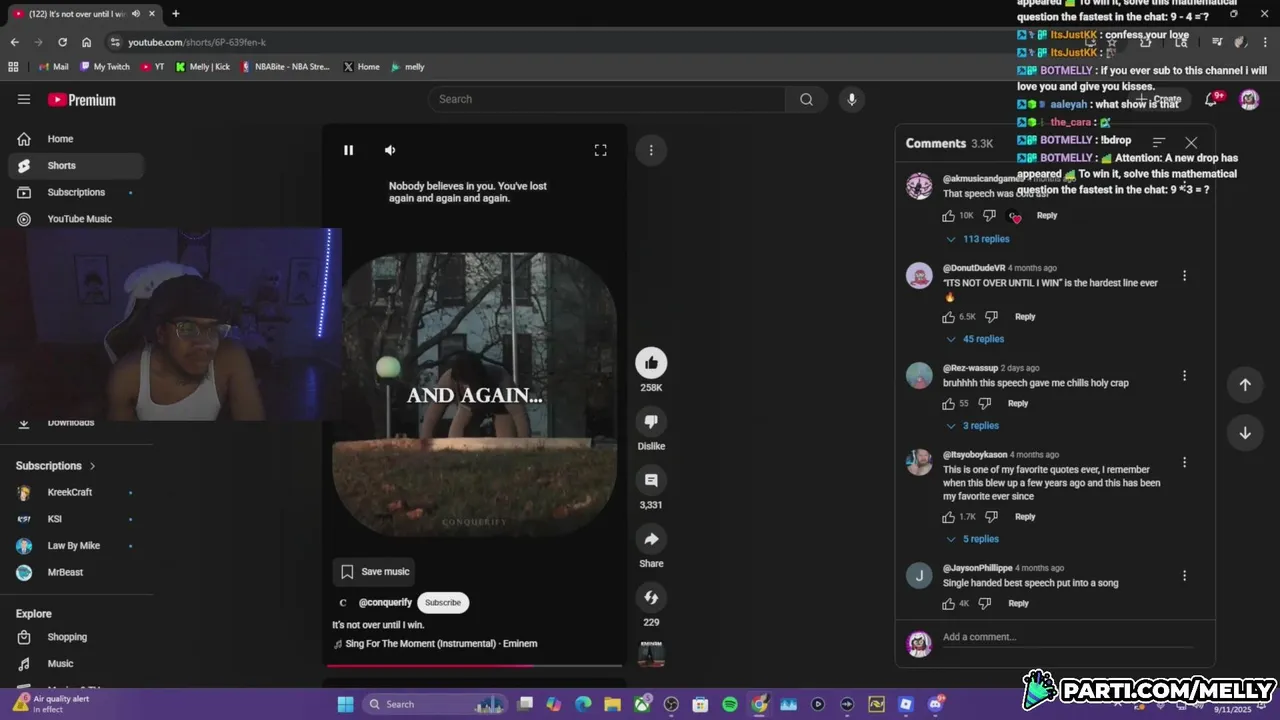Go to next Short with down arrow
The image size is (1280, 720).
pyautogui.click(x=1245, y=433)
